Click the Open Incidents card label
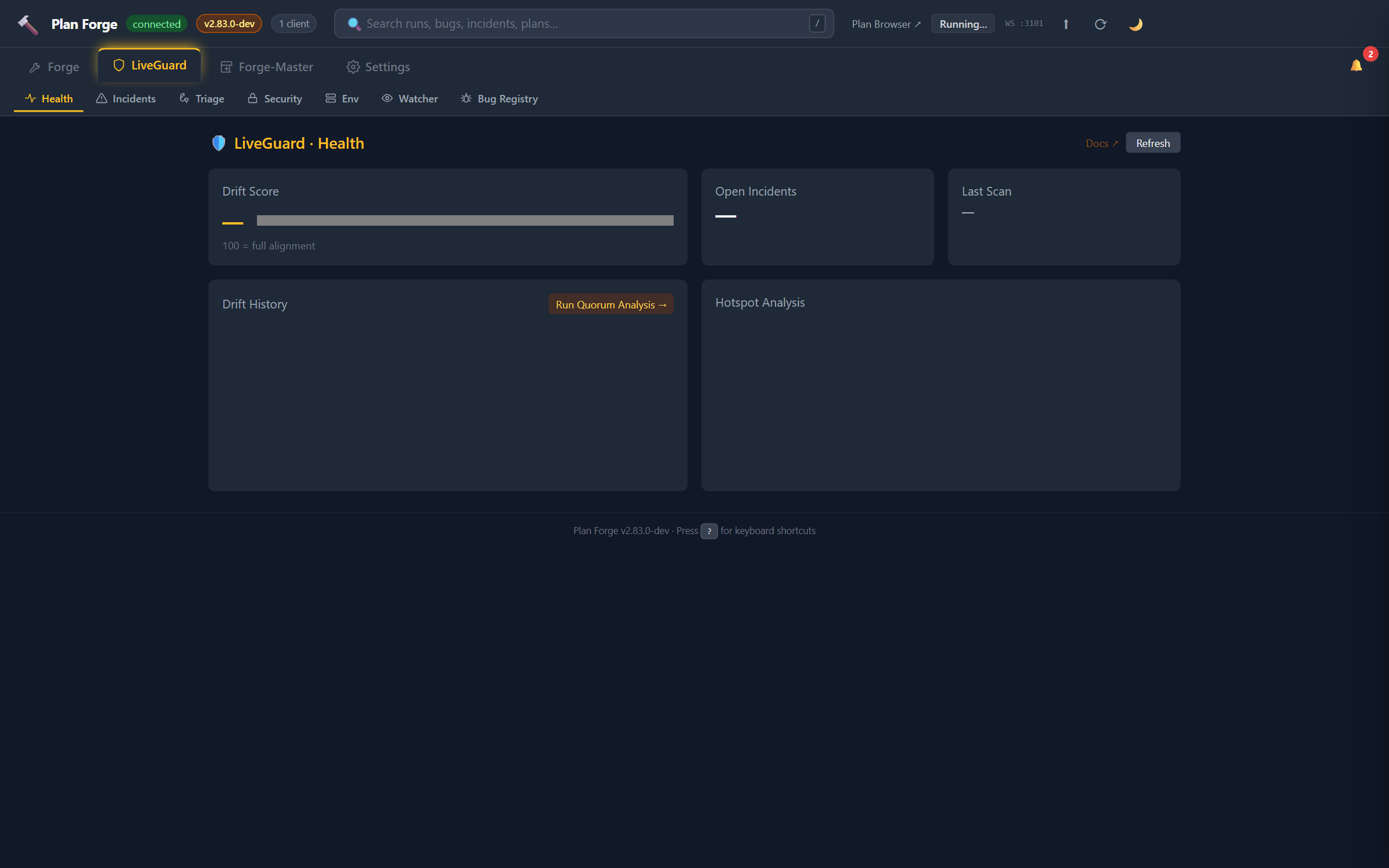This screenshot has height=868, width=1389. (755, 192)
